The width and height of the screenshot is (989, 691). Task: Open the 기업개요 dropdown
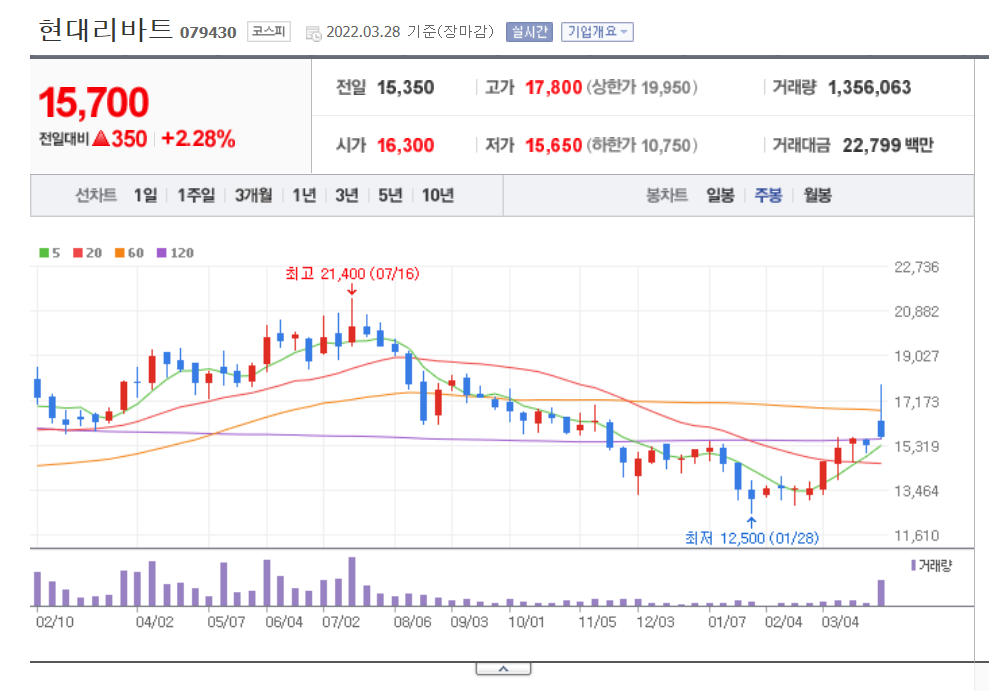[x=597, y=32]
